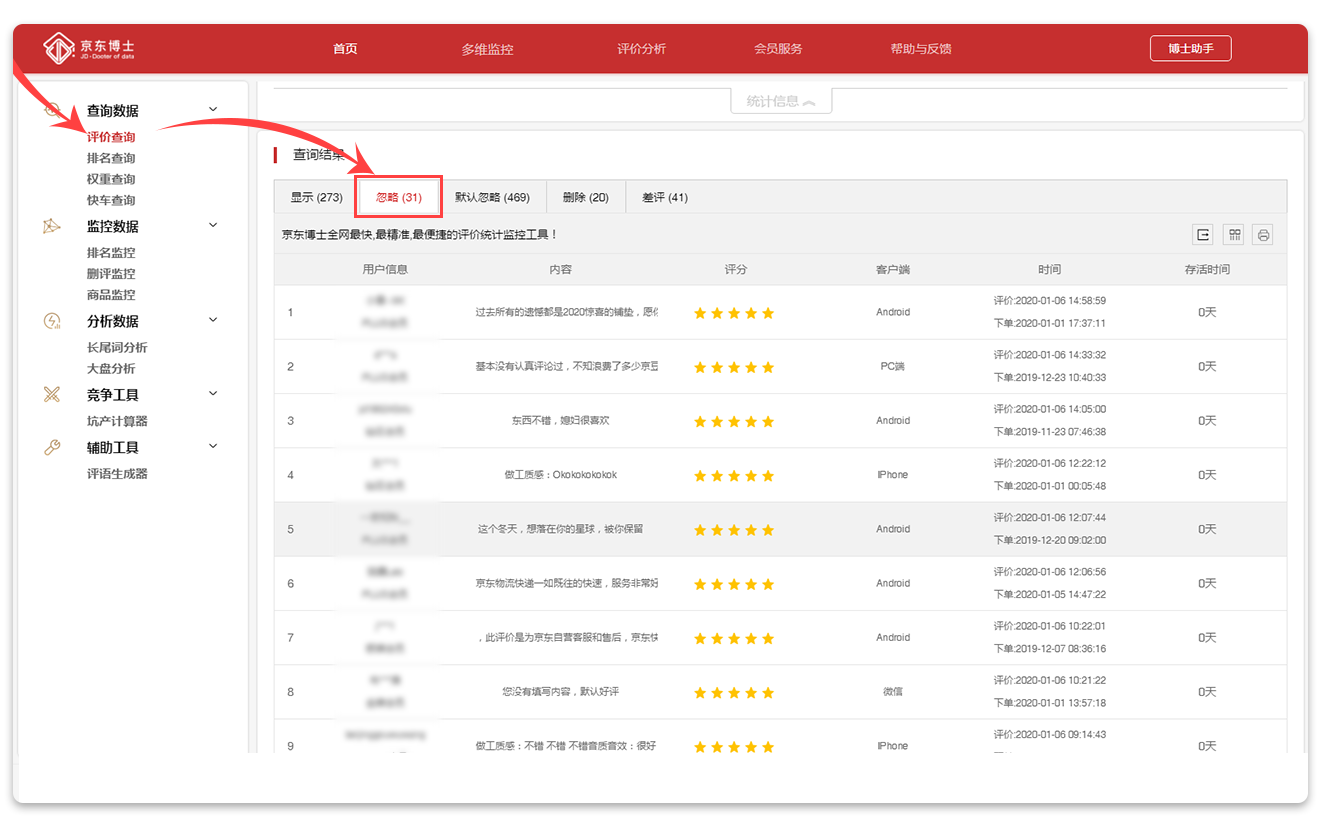
Task: Click the grid layout icon above the table
Action: (1235, 235)
